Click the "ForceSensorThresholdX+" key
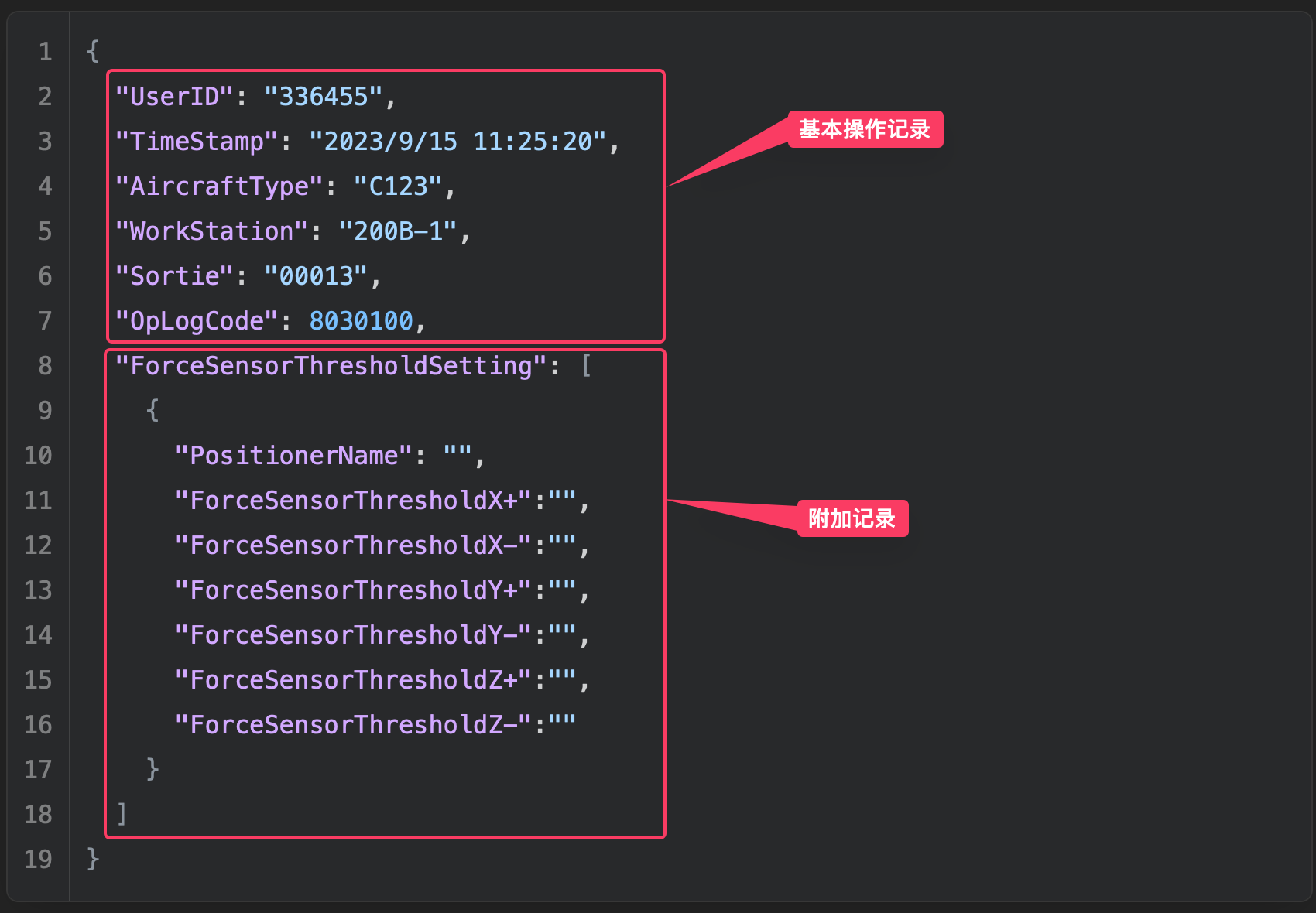 coord(354,501)
